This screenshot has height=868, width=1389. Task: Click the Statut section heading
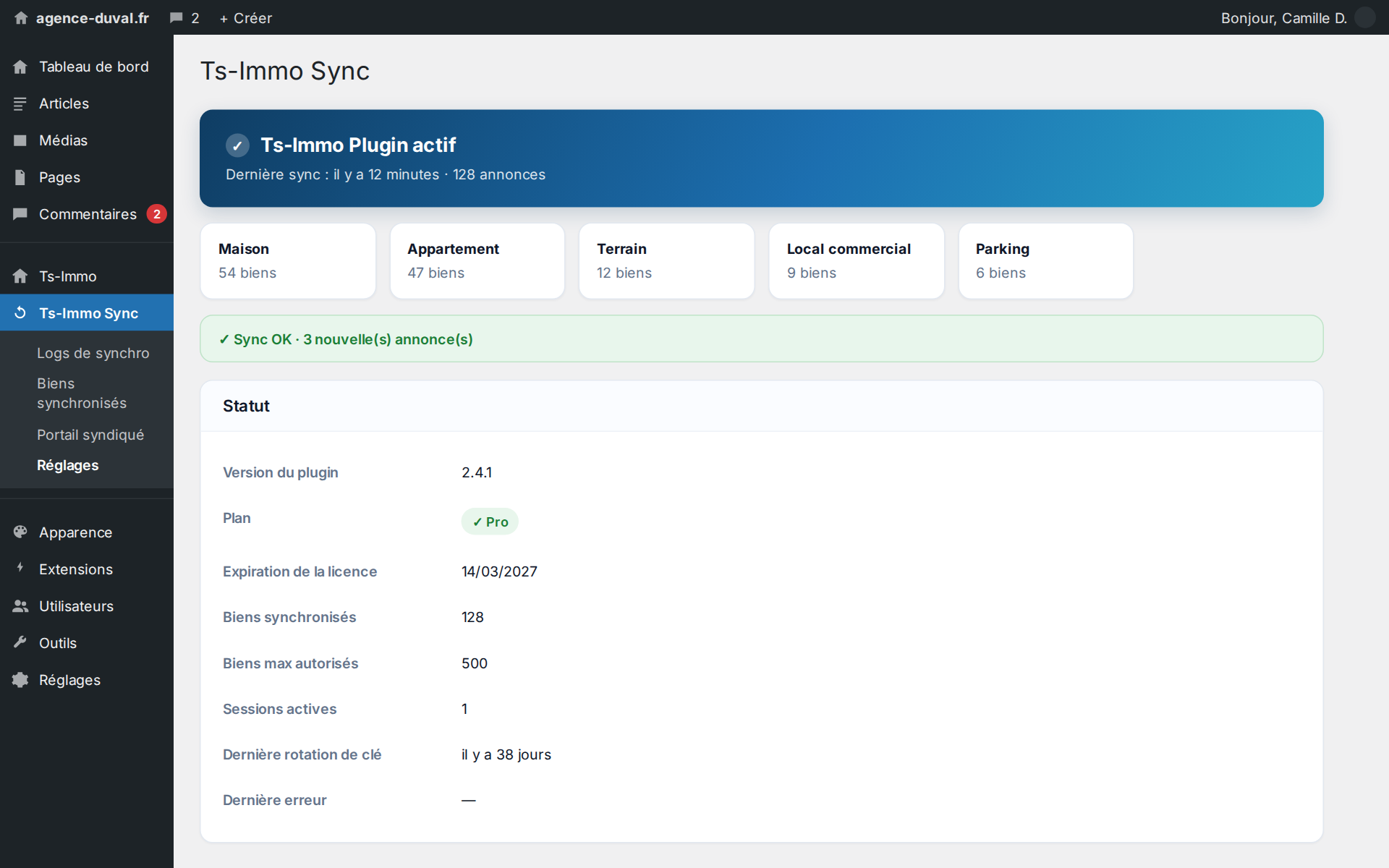point(246,406)
